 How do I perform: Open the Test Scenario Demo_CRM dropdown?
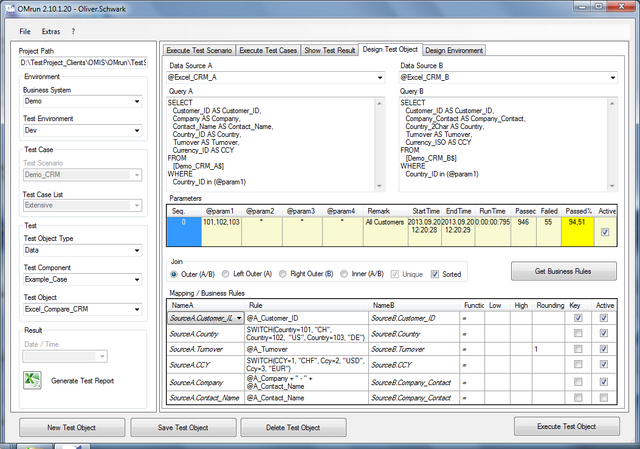tap(137, 175)
